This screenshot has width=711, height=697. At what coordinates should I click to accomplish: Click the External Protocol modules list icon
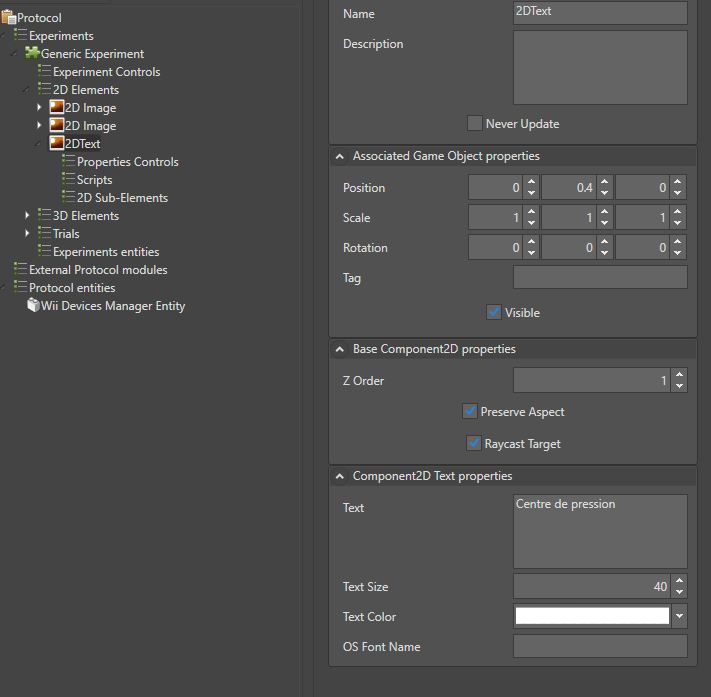[20, 269]
